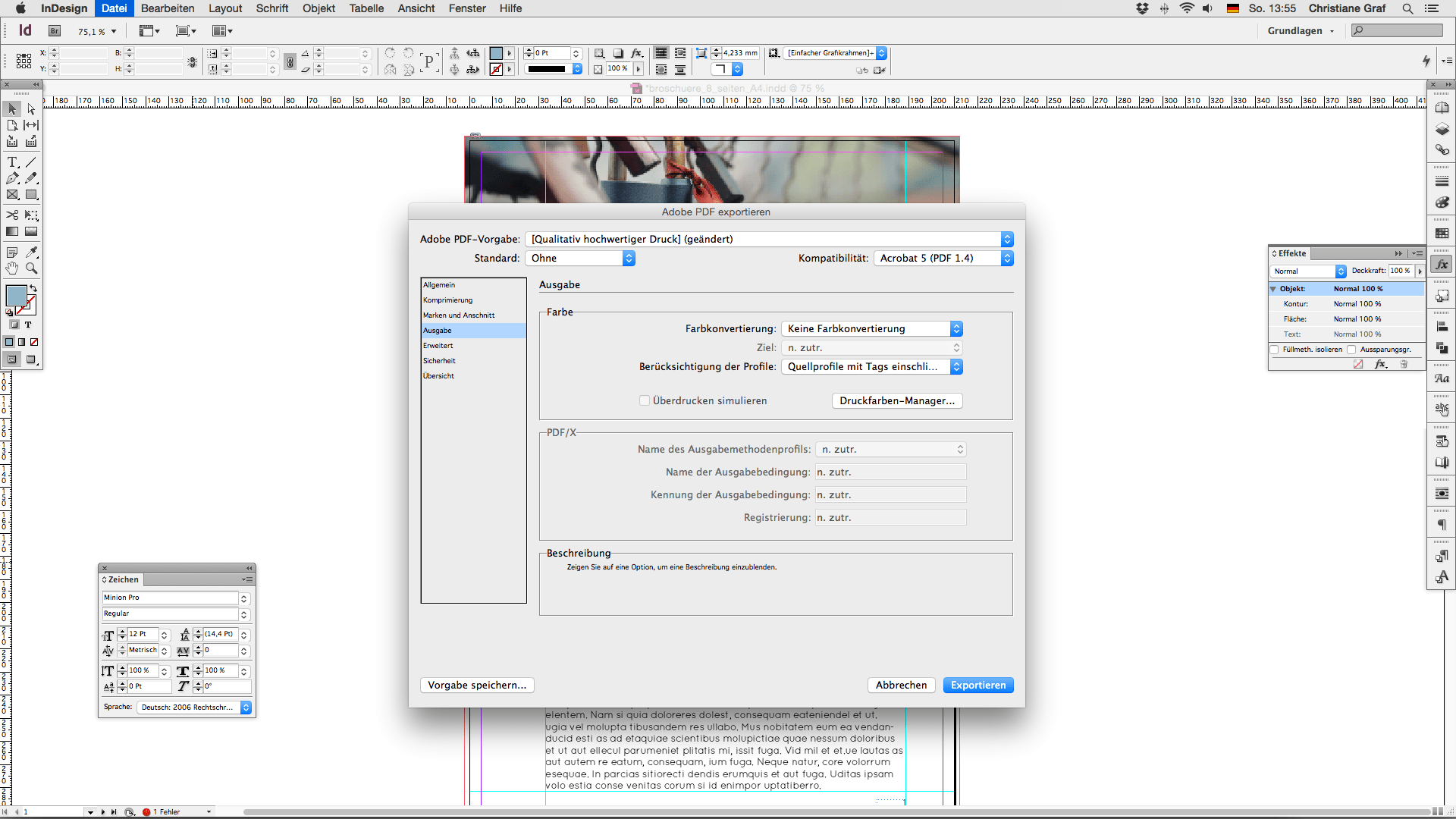Select the Type tool
1456x819 pixels.
pyautogui.click(x=12, y=162)
